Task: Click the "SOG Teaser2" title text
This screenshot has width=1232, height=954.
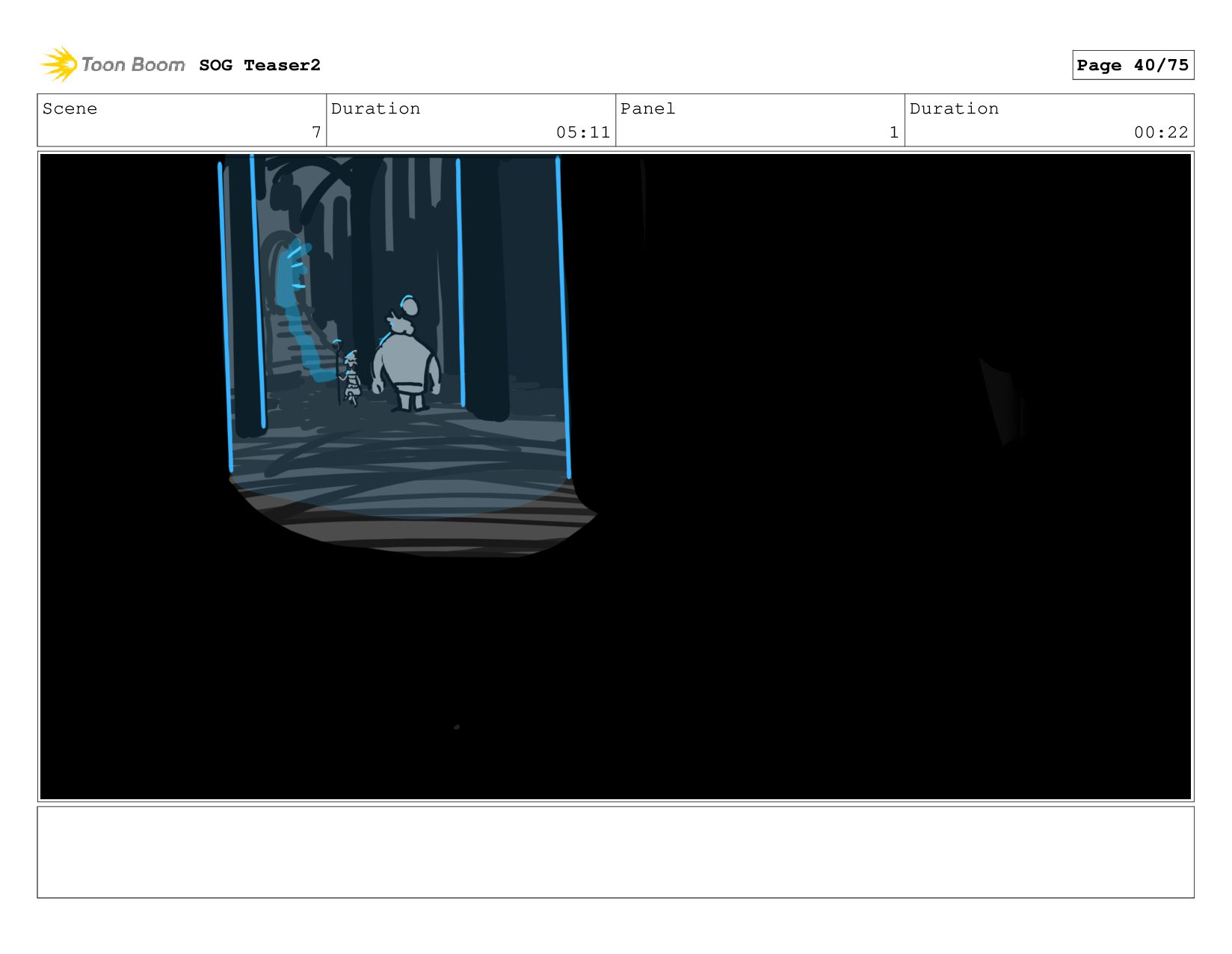Action: 259,65
